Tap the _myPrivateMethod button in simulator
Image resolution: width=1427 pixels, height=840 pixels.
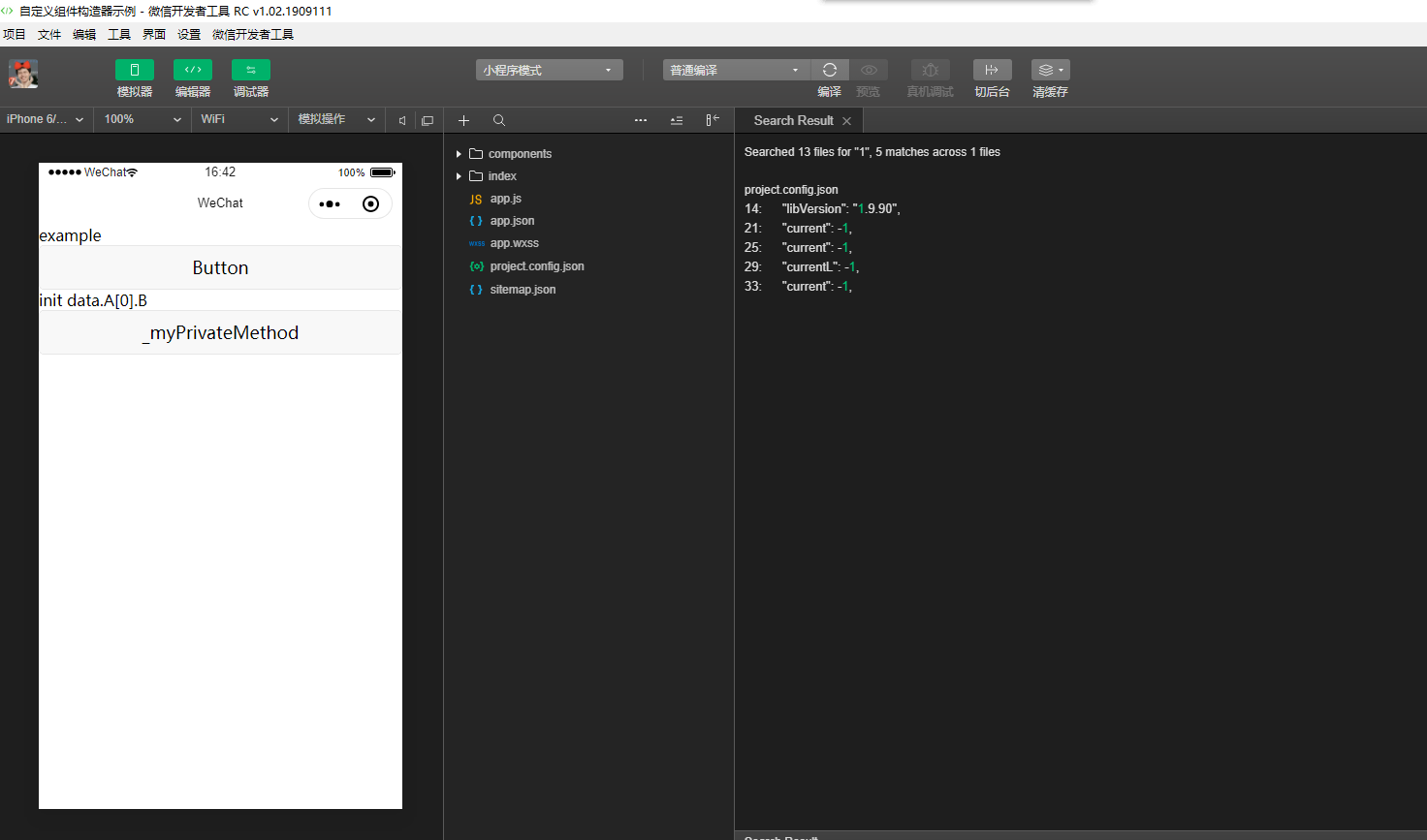220,332
